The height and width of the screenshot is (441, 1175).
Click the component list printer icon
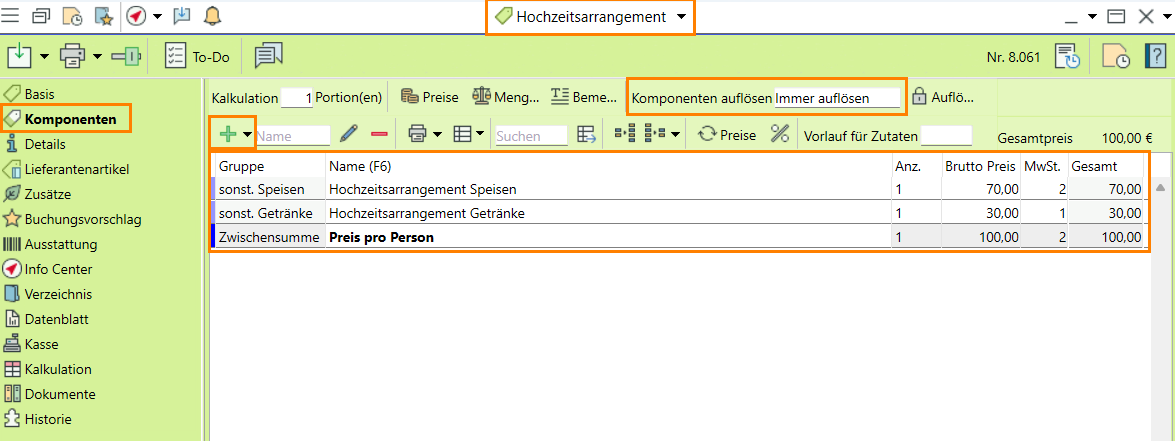[417, 134]
